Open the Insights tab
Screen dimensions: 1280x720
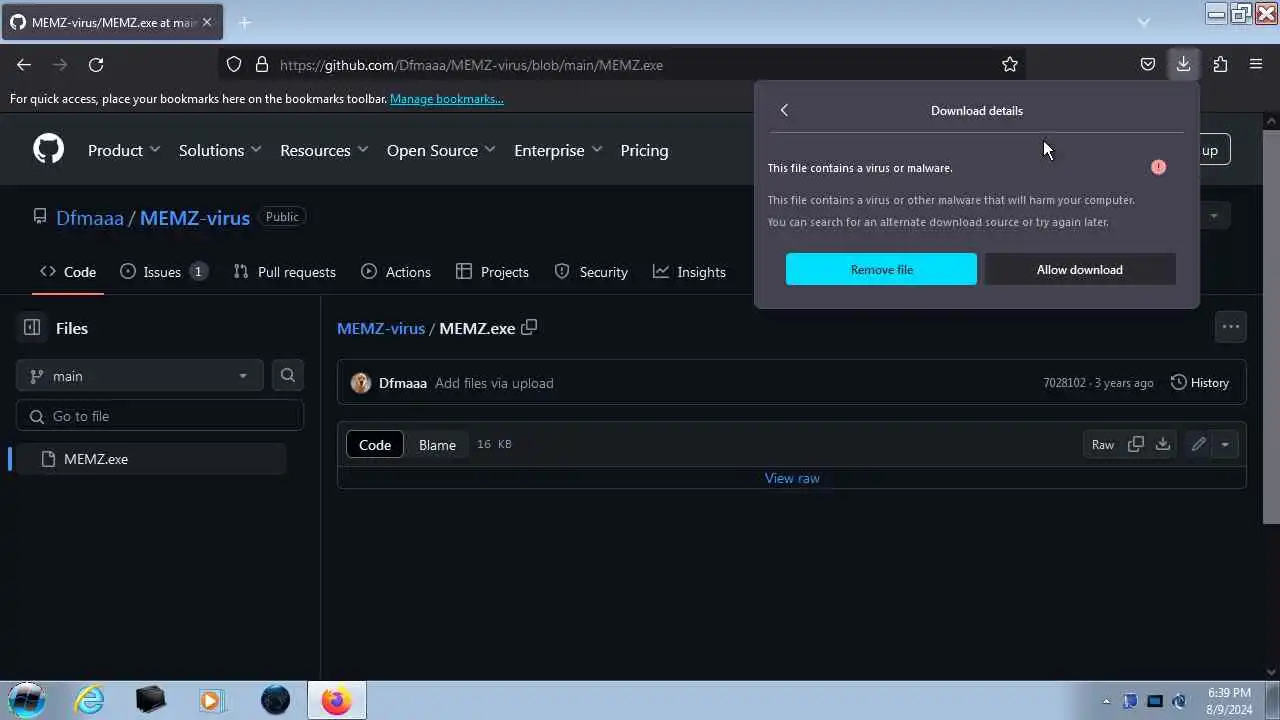[x=689, y=271]
